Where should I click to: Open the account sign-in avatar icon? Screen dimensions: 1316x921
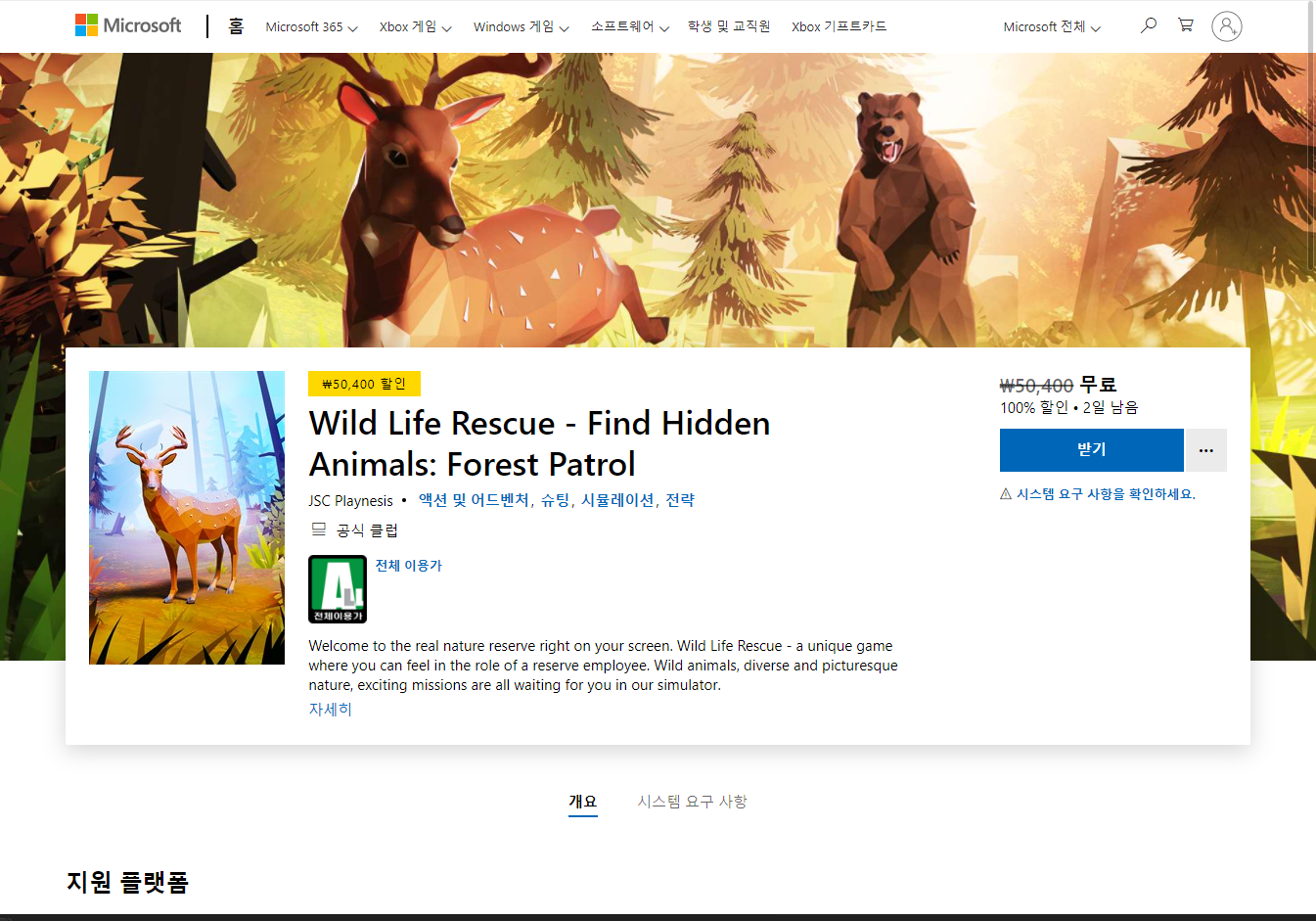[x=1226, y=26]
